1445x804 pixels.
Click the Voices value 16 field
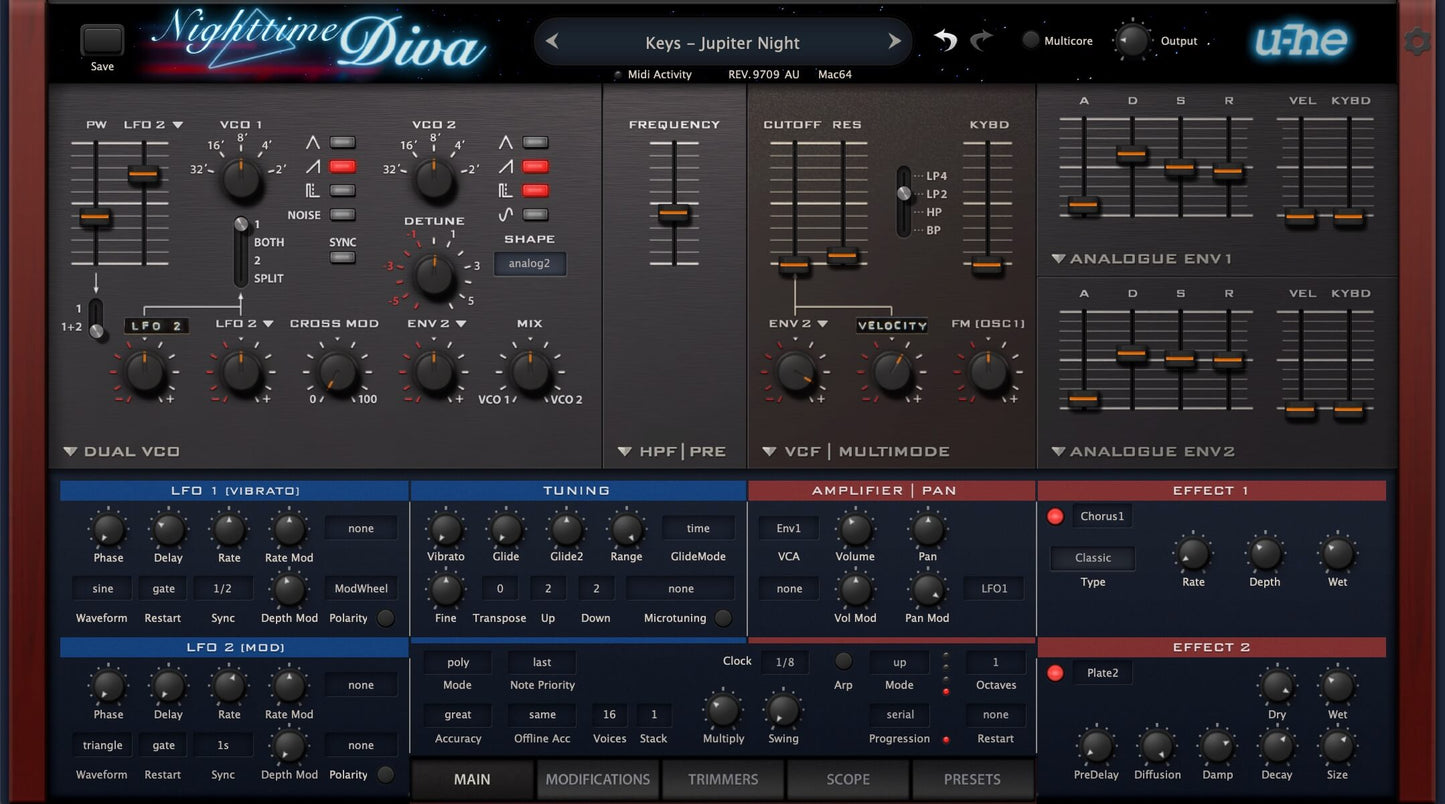point(609,715)
